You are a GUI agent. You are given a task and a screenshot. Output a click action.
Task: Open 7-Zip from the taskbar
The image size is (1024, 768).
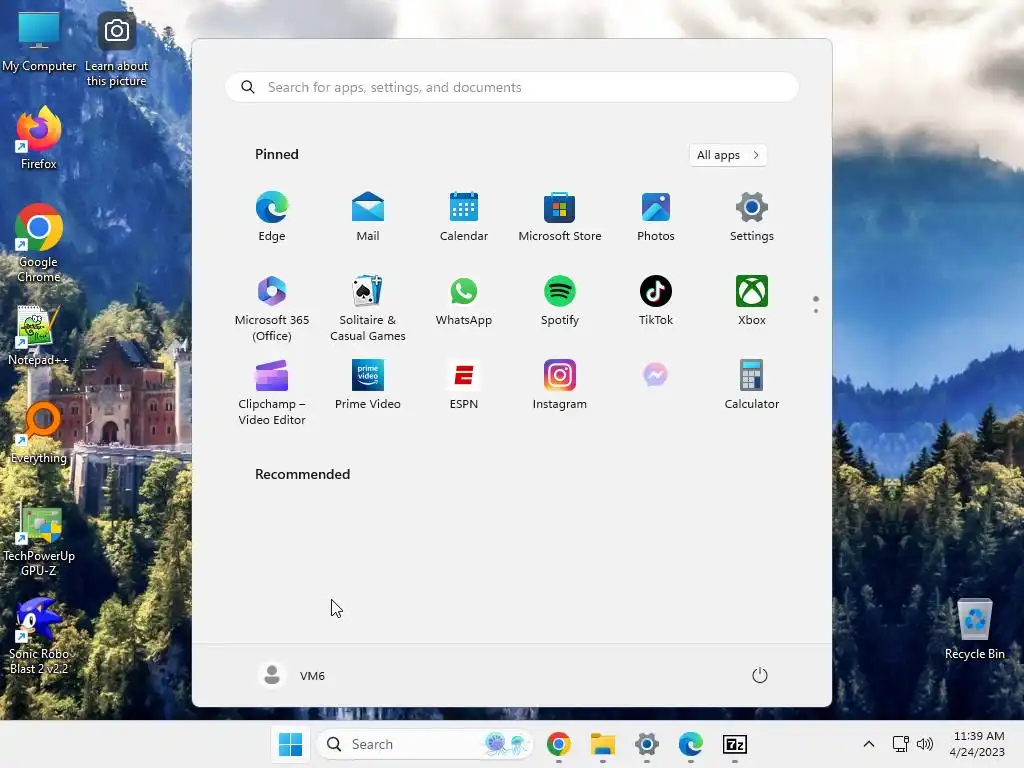coord(735,744)
